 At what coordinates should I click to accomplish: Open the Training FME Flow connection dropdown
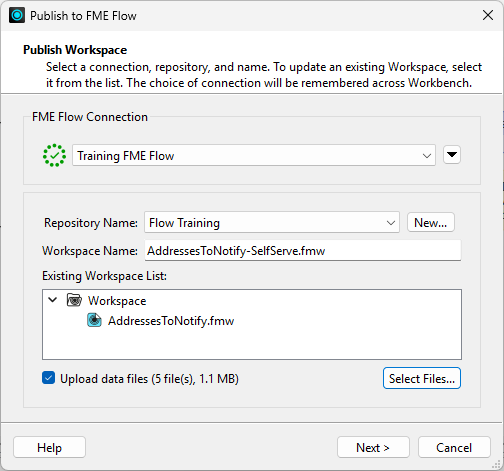(x=254, y=155)
